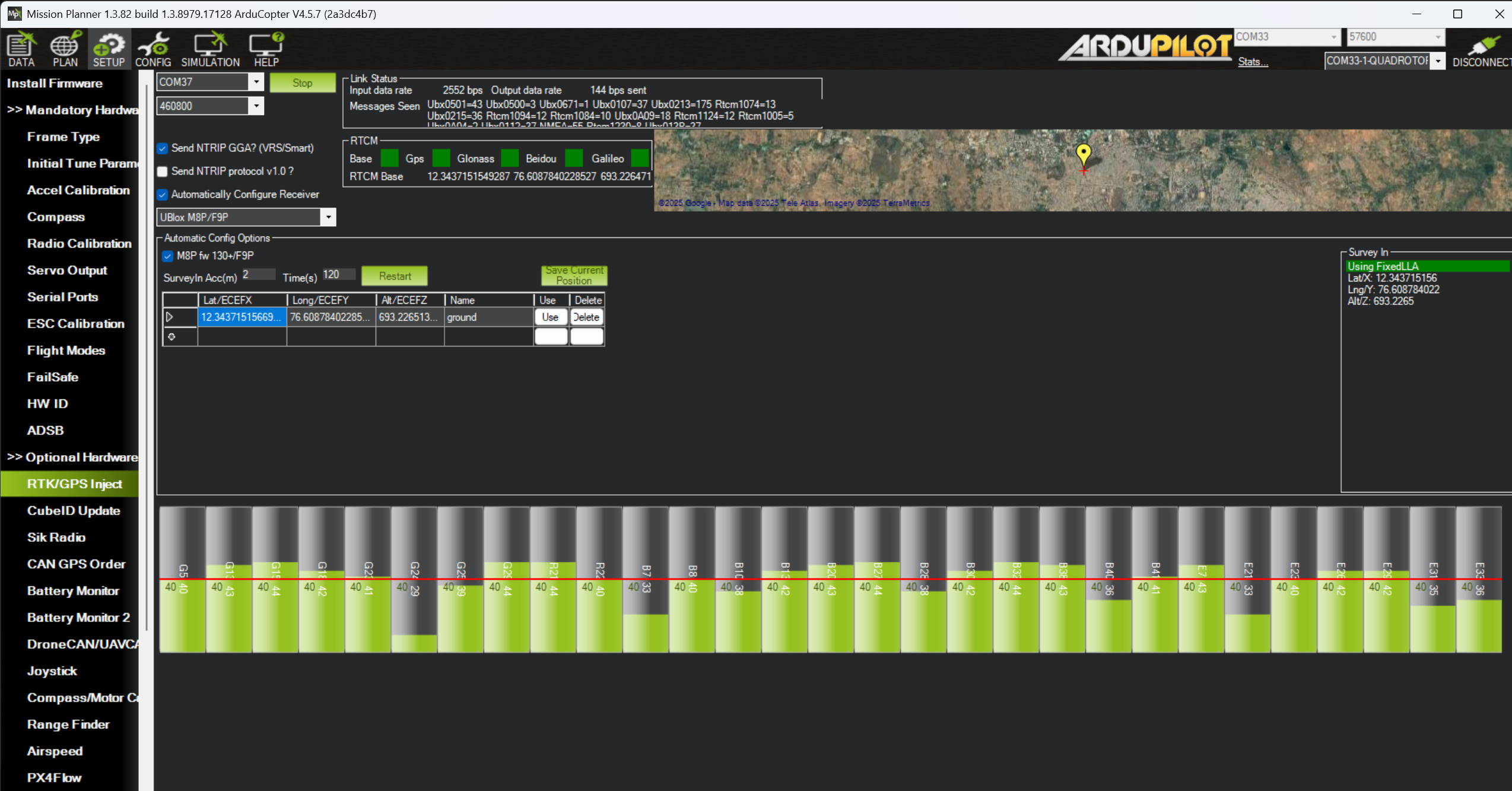
Task: Enable Send NTRIP protocol v1.0 checkbox
Action: 163,171
